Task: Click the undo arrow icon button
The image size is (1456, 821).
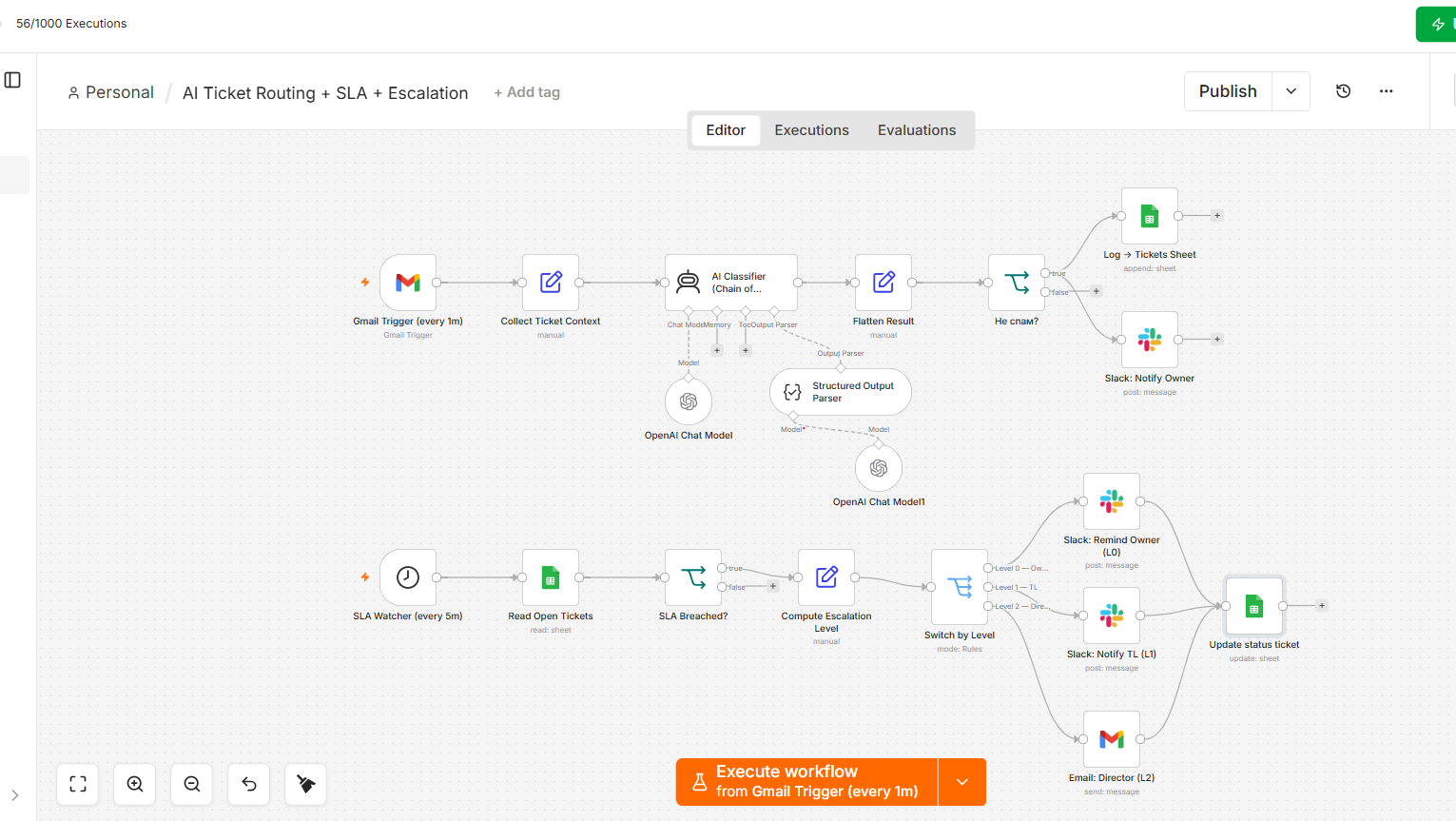Action: tap(249, 784)
